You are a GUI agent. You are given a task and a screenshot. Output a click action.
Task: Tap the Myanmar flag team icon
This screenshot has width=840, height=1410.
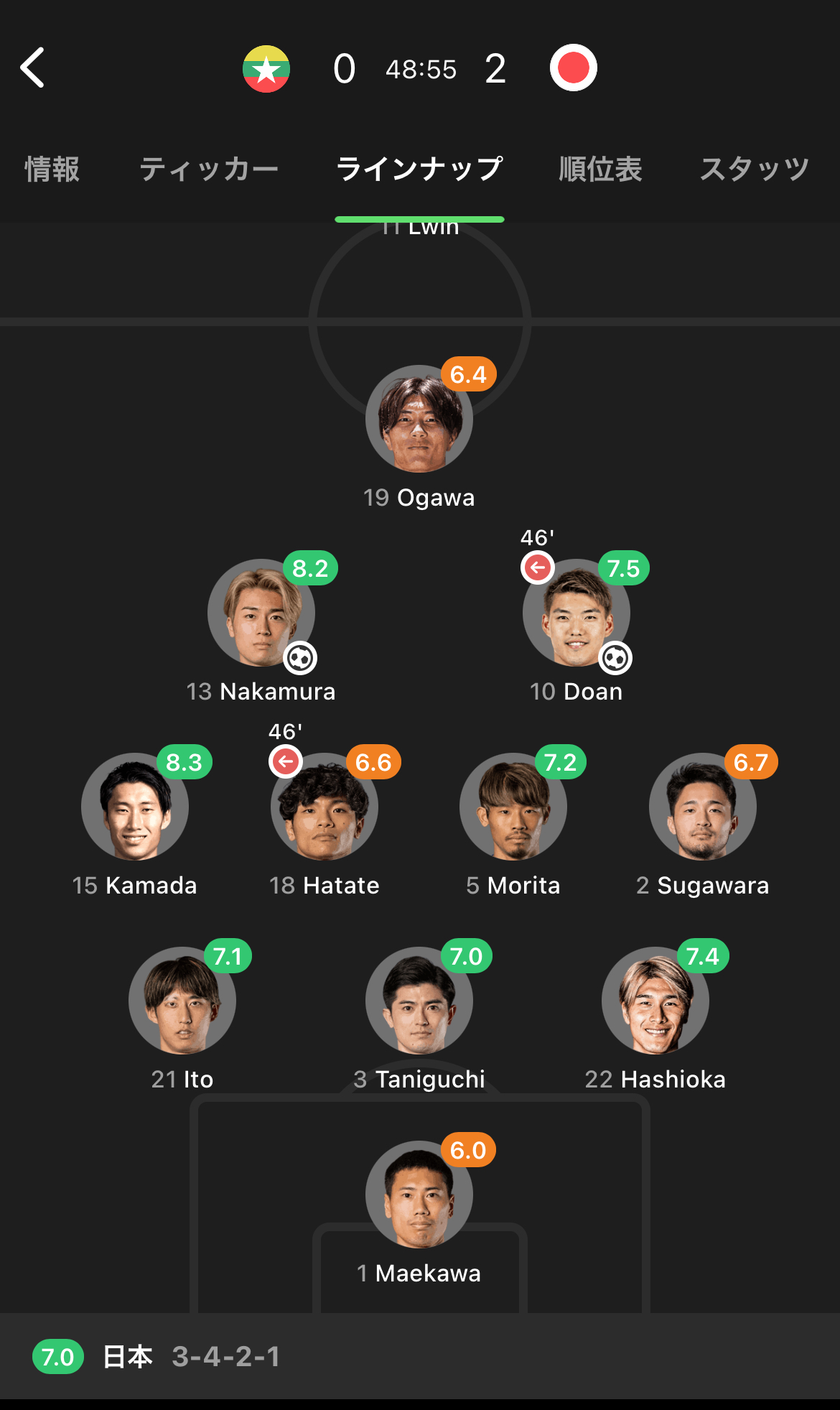266,69
